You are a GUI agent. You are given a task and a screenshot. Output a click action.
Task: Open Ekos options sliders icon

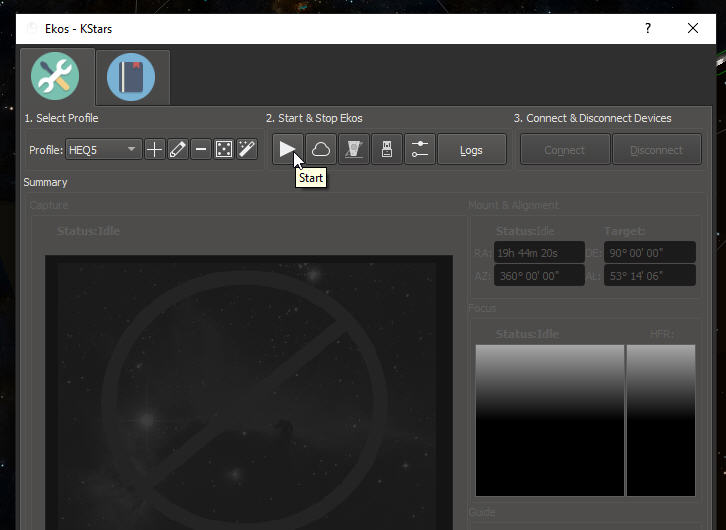click(419, 150)
